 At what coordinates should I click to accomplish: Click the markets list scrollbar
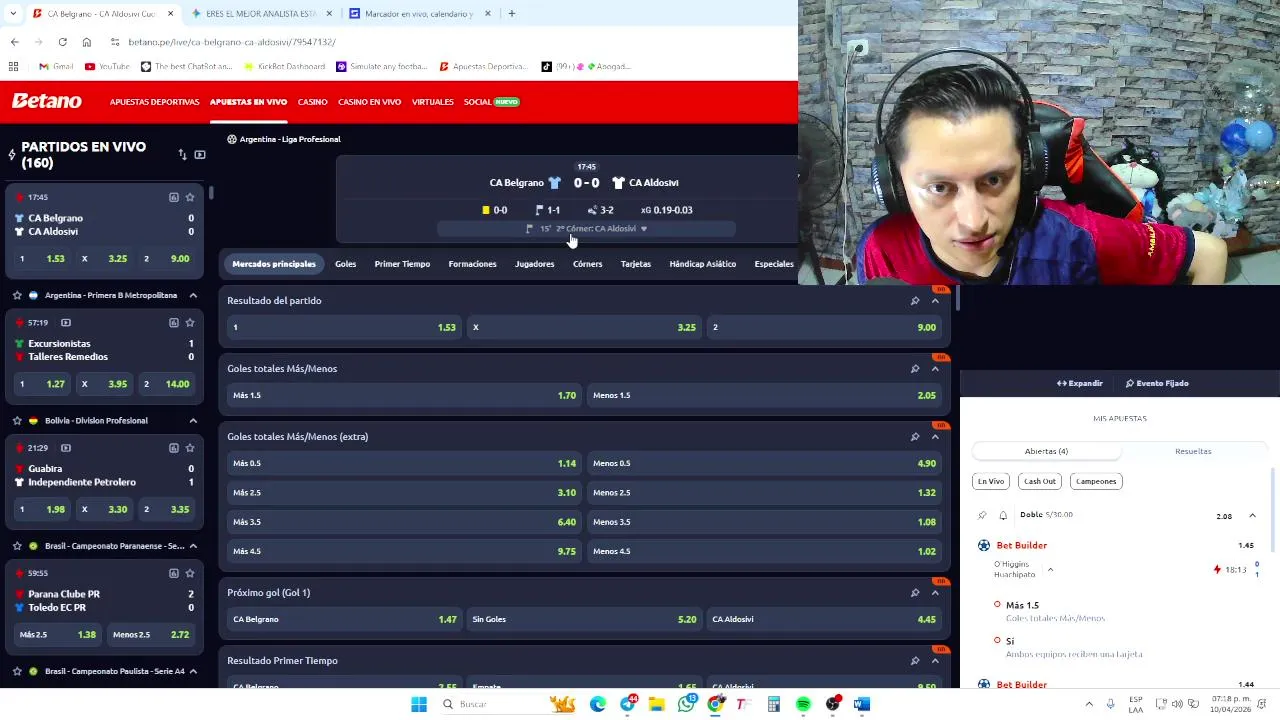pyautogui.click(x=957, y=298)
